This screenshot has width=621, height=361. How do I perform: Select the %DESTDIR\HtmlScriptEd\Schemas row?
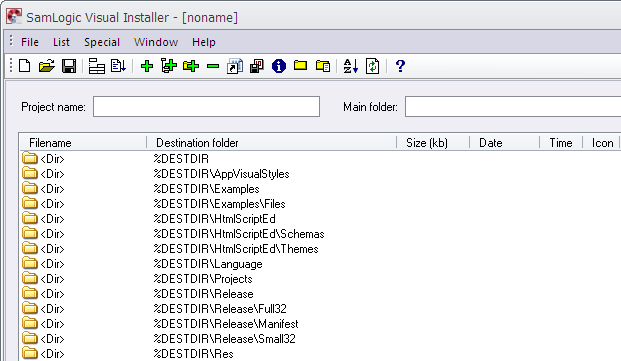pyautogui.click(x=320, y=234)
